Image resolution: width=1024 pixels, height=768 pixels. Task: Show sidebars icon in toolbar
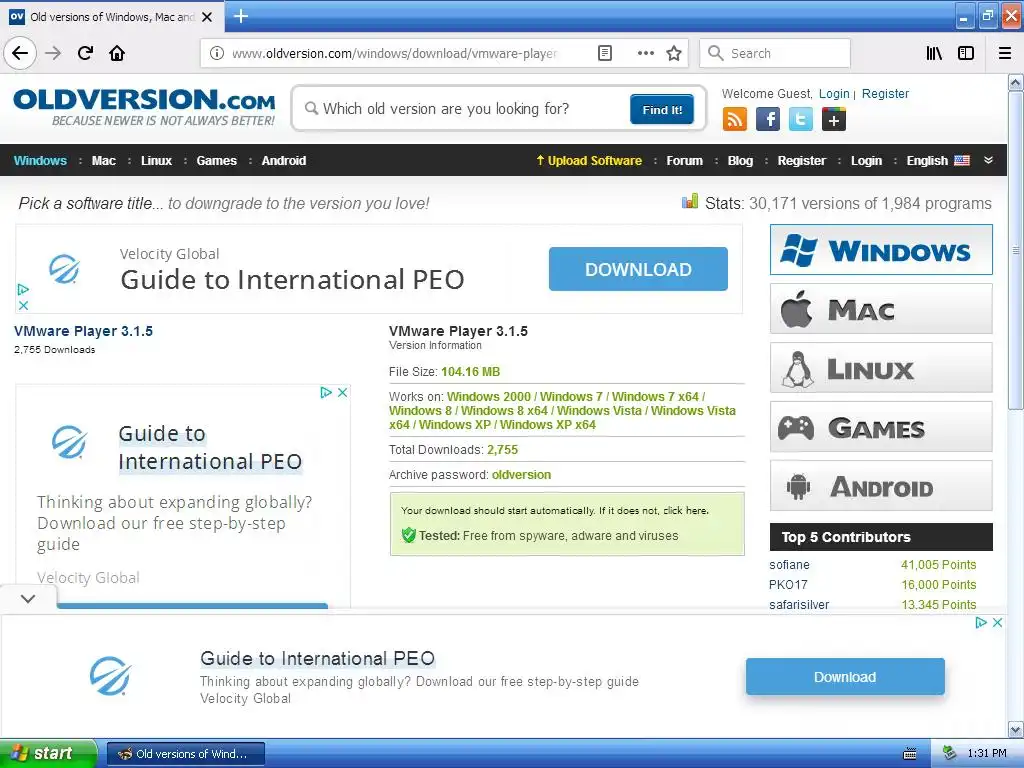point(966,53)
